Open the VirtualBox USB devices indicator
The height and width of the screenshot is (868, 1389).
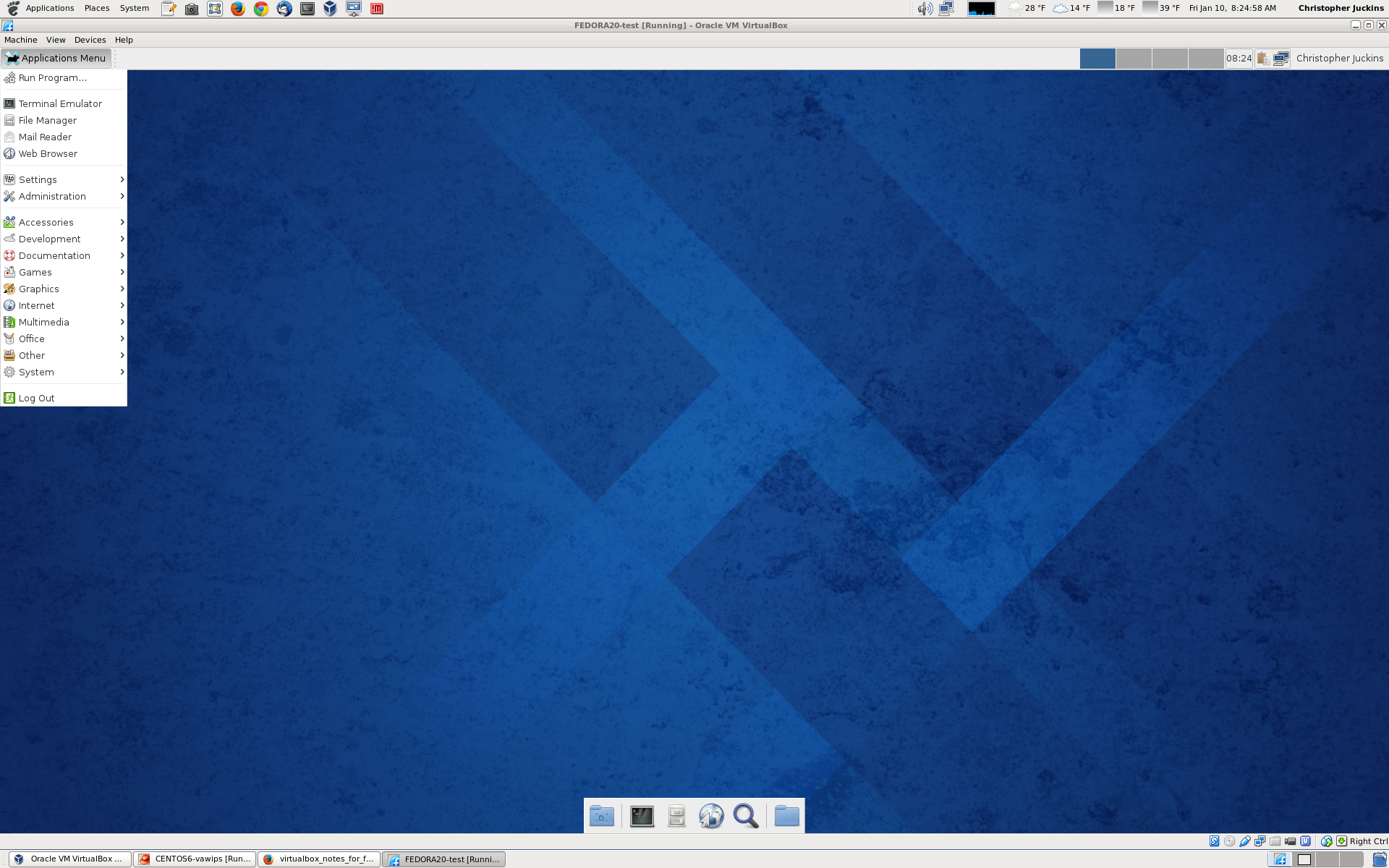point(1245,841)
